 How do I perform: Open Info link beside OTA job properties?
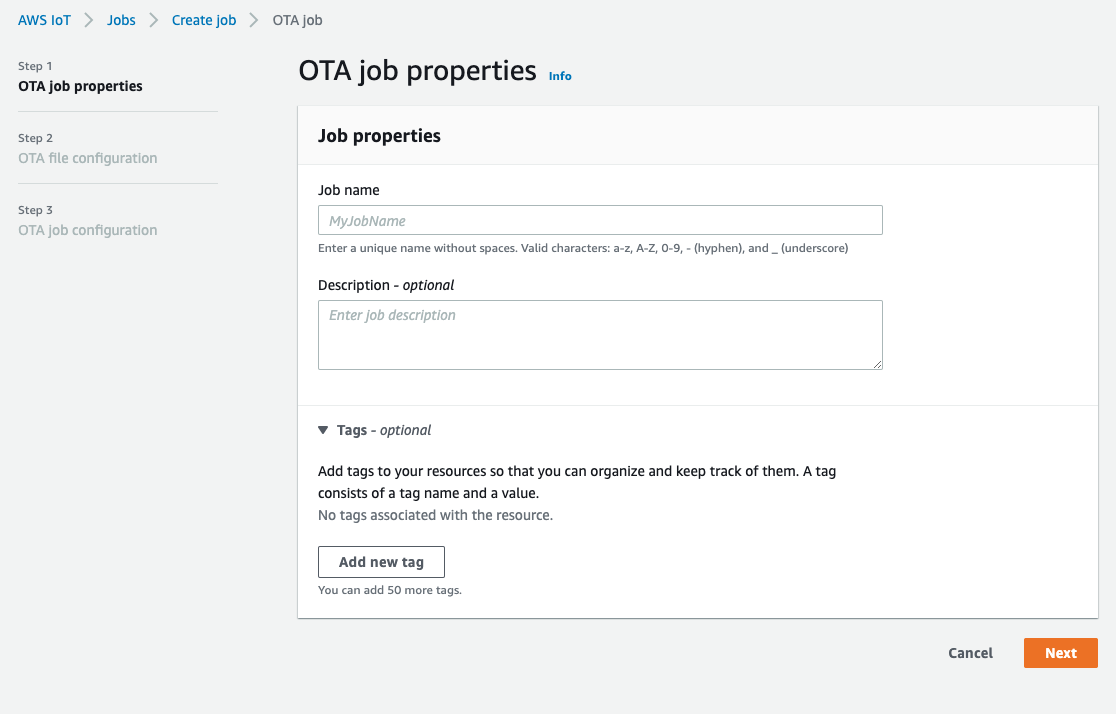tap(560, 75)
